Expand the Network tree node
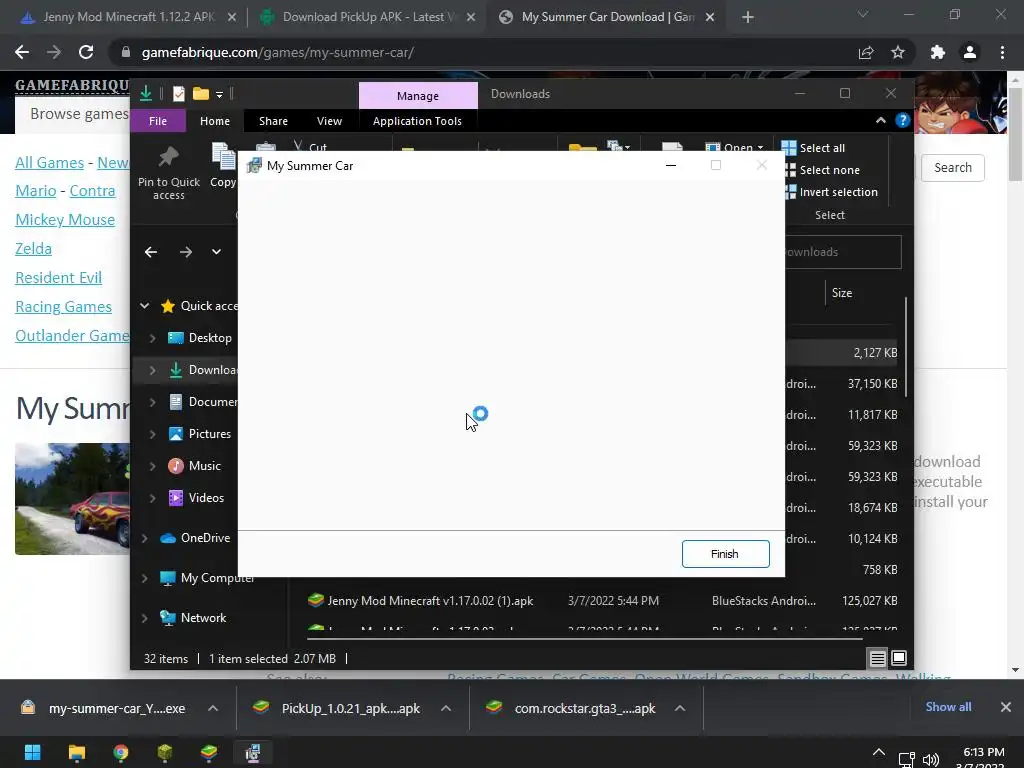 [x=144, y=617]
